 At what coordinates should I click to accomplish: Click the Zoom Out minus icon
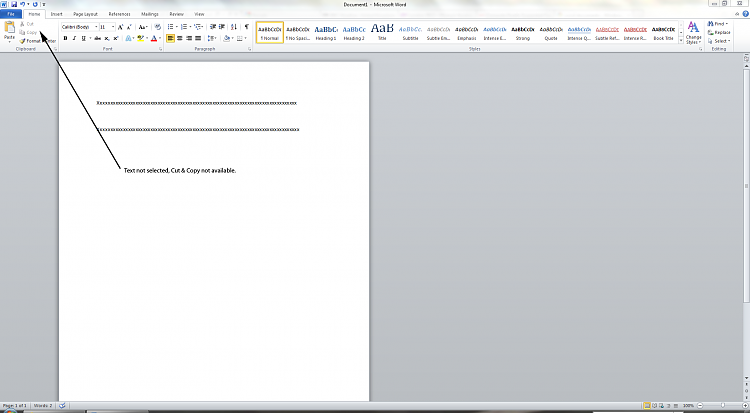coord(700,405)
